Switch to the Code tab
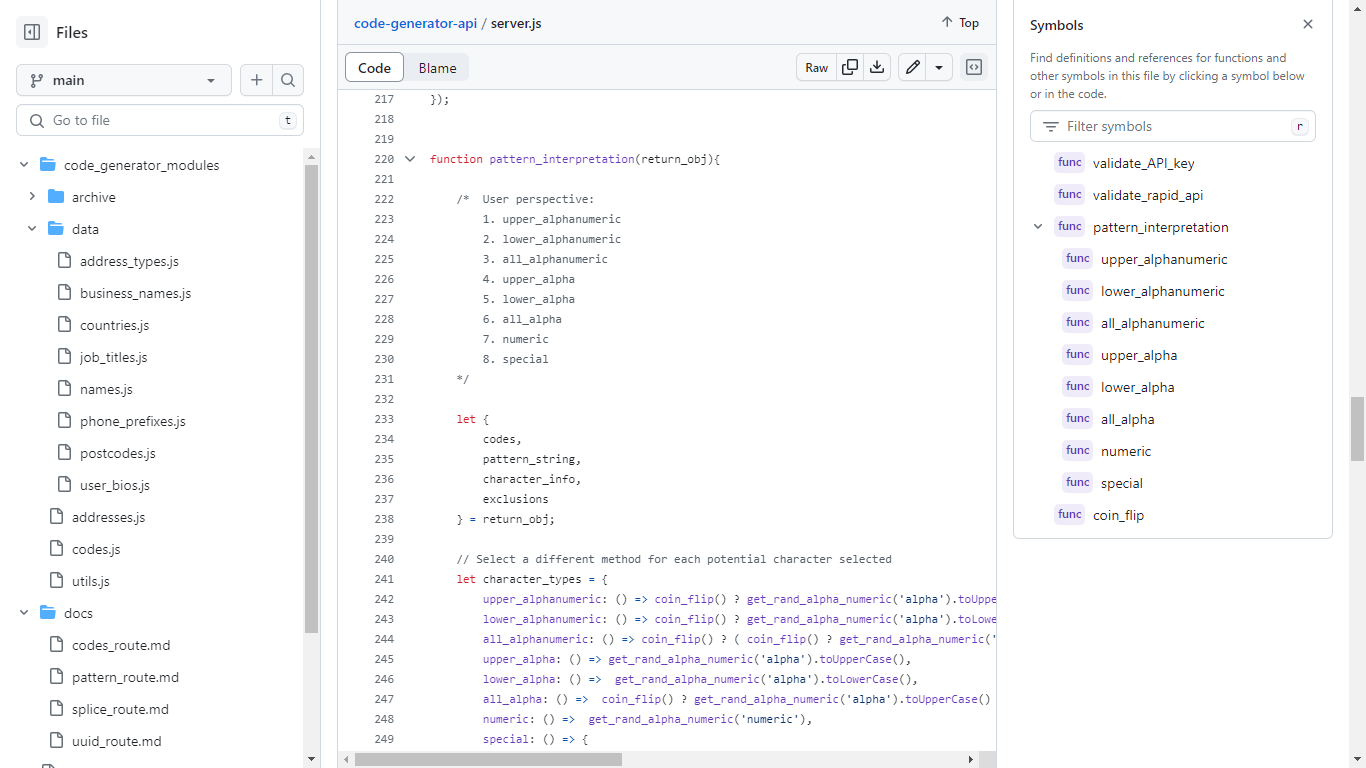 tap(374, 68)
